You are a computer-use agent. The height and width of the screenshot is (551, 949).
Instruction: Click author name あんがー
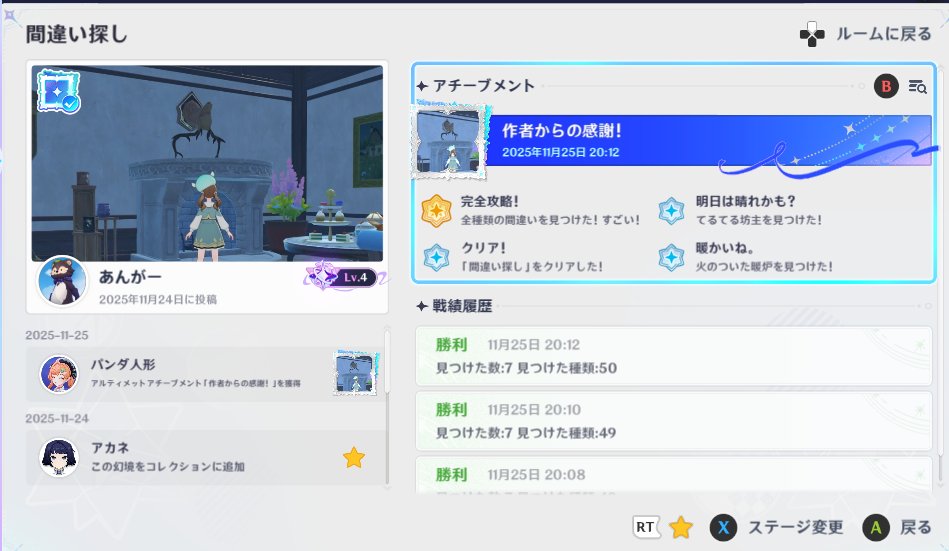pos(130,277)
